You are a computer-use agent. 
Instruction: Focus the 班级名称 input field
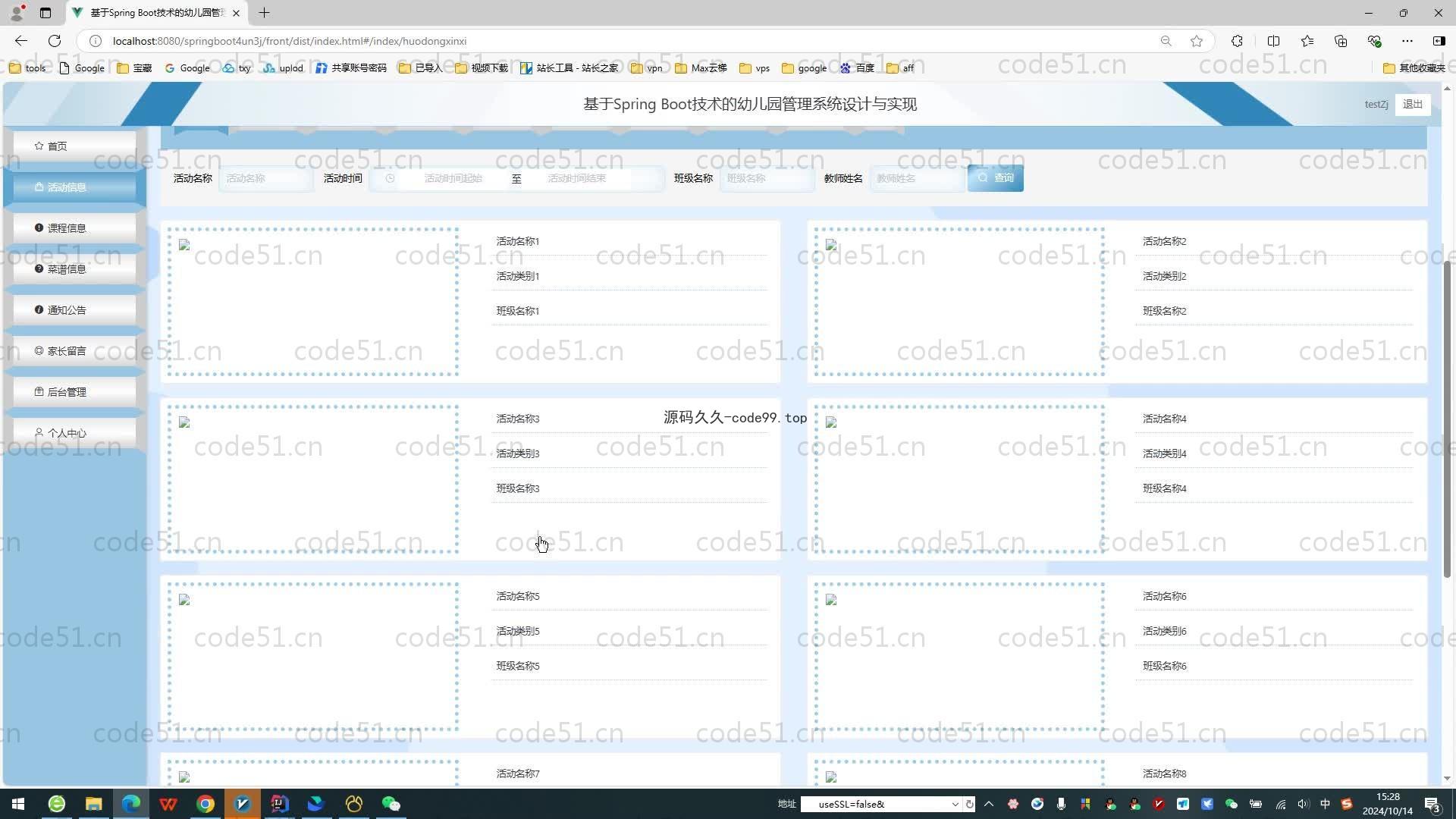(x=767, y=178)
